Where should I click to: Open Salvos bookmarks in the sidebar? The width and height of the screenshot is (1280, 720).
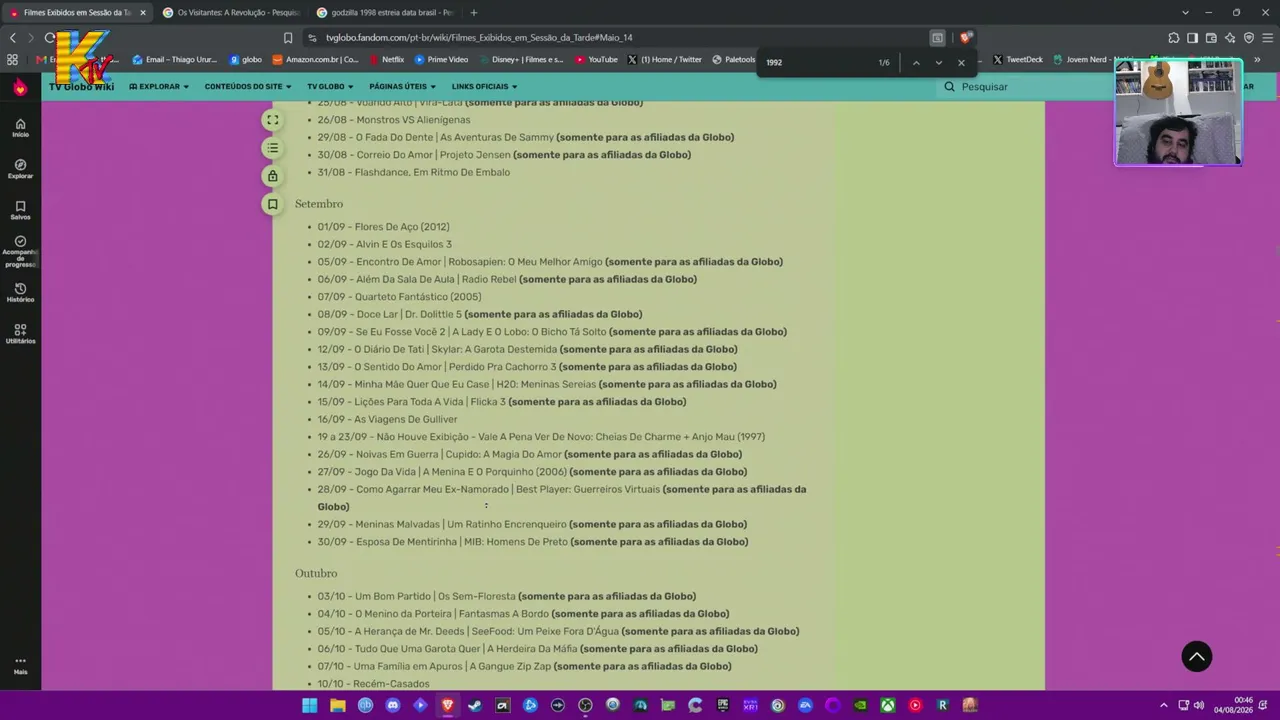pyautogui.click(x=20, y=210)
